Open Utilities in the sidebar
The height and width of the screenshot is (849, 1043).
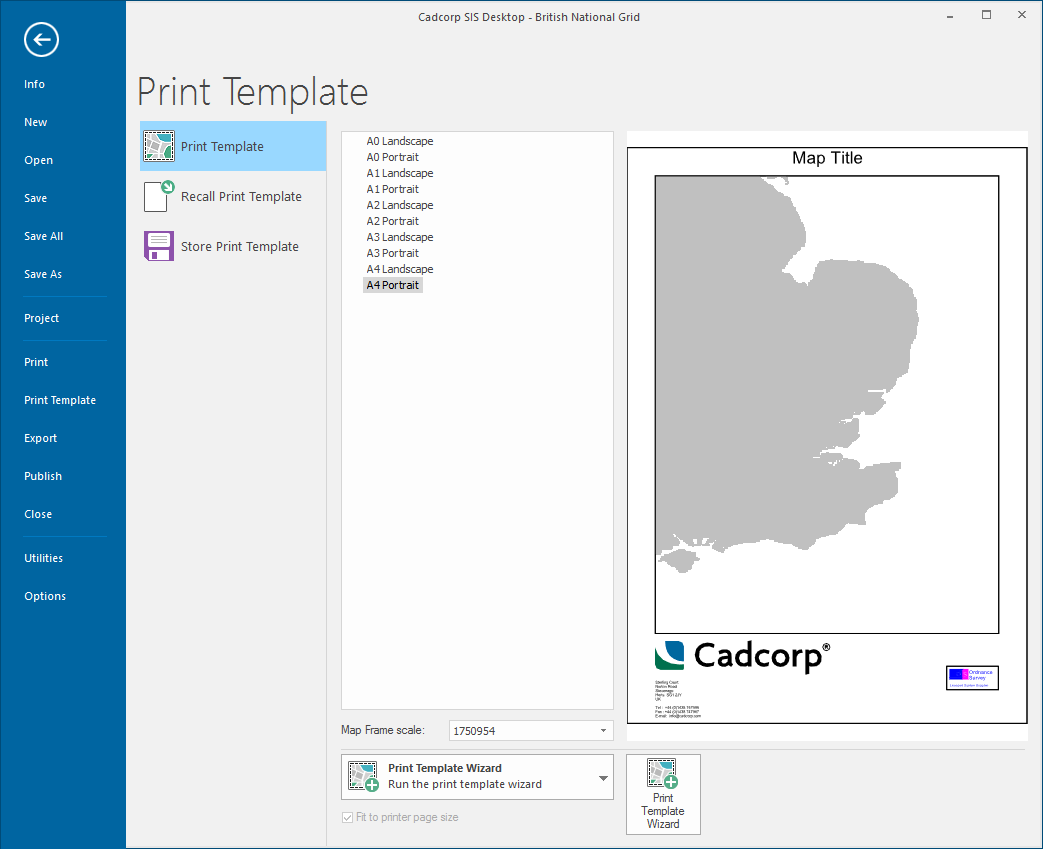point(44,558)
